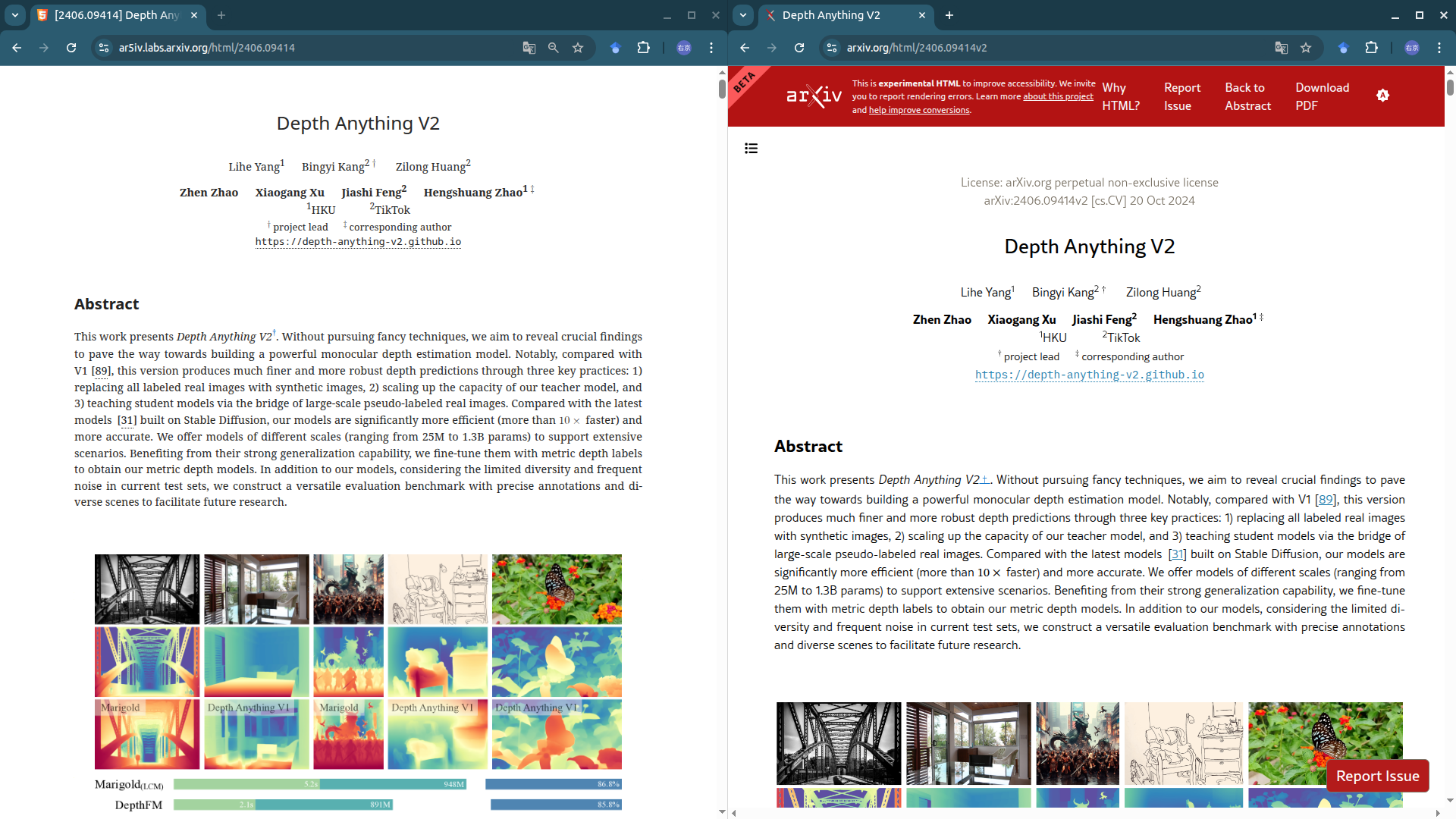
Task: Open the arXiv logo home link
Action: coord(814,96)
